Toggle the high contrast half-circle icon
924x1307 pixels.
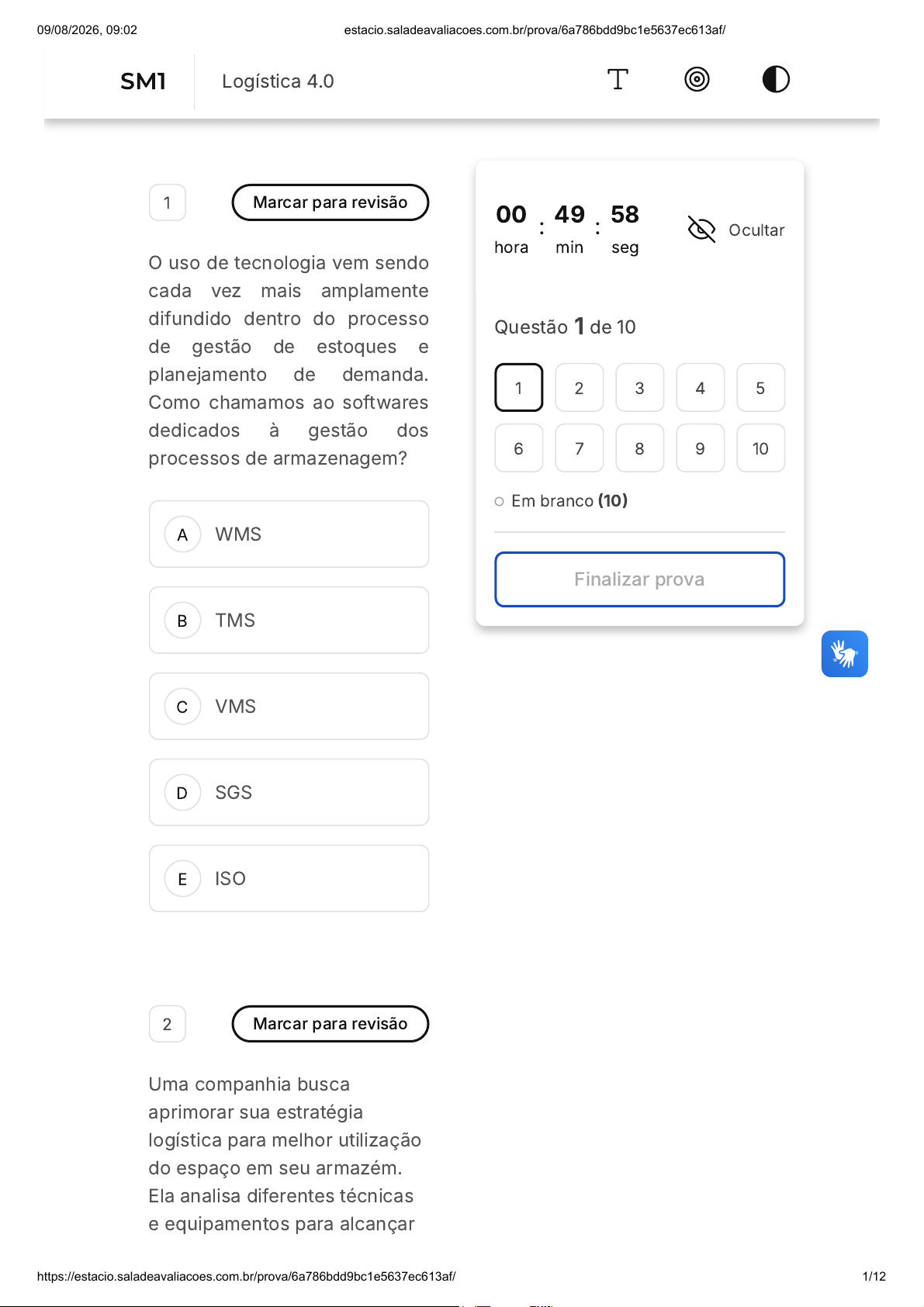776,79
